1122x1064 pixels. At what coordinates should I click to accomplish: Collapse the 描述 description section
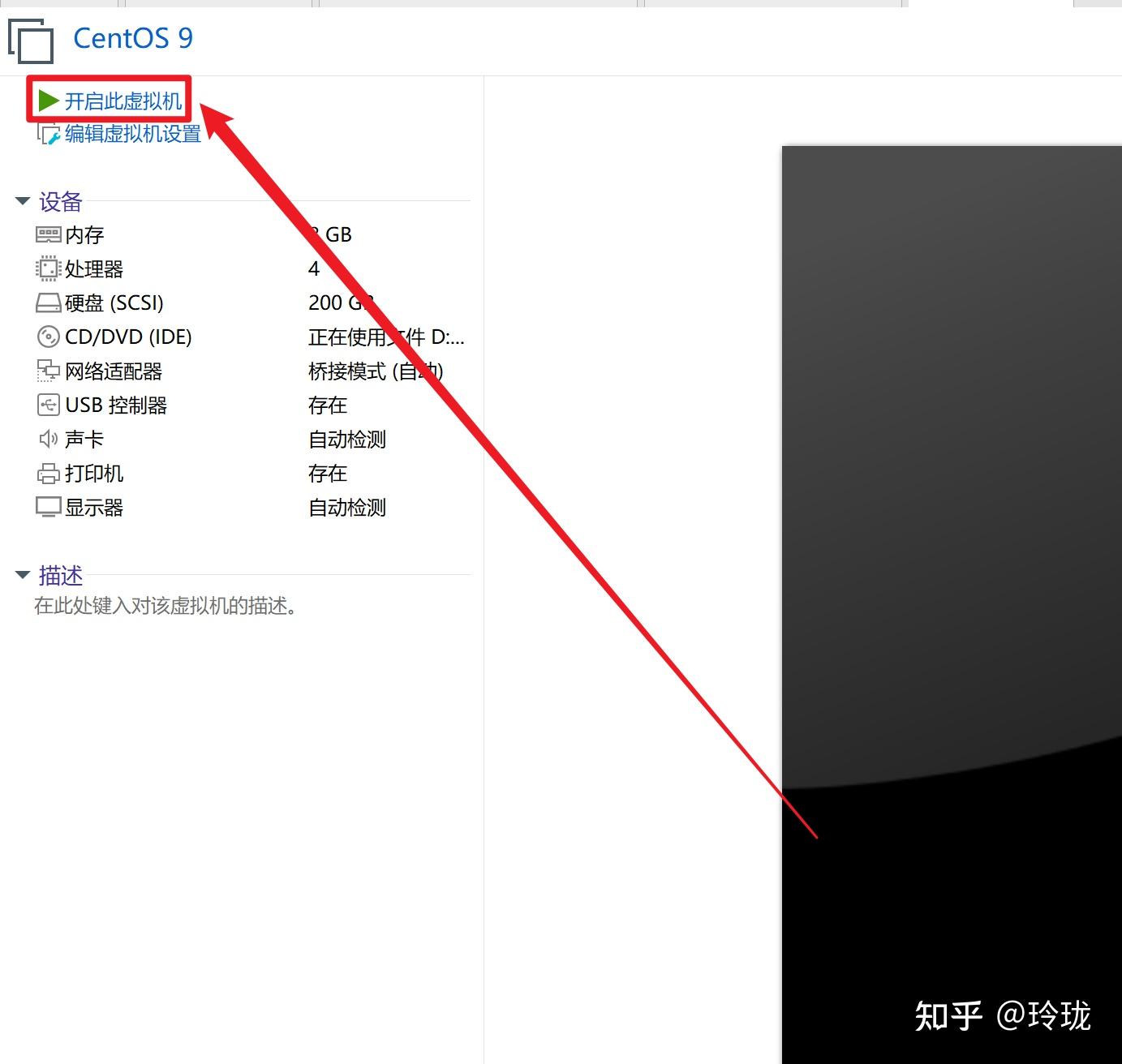[22, 574]
